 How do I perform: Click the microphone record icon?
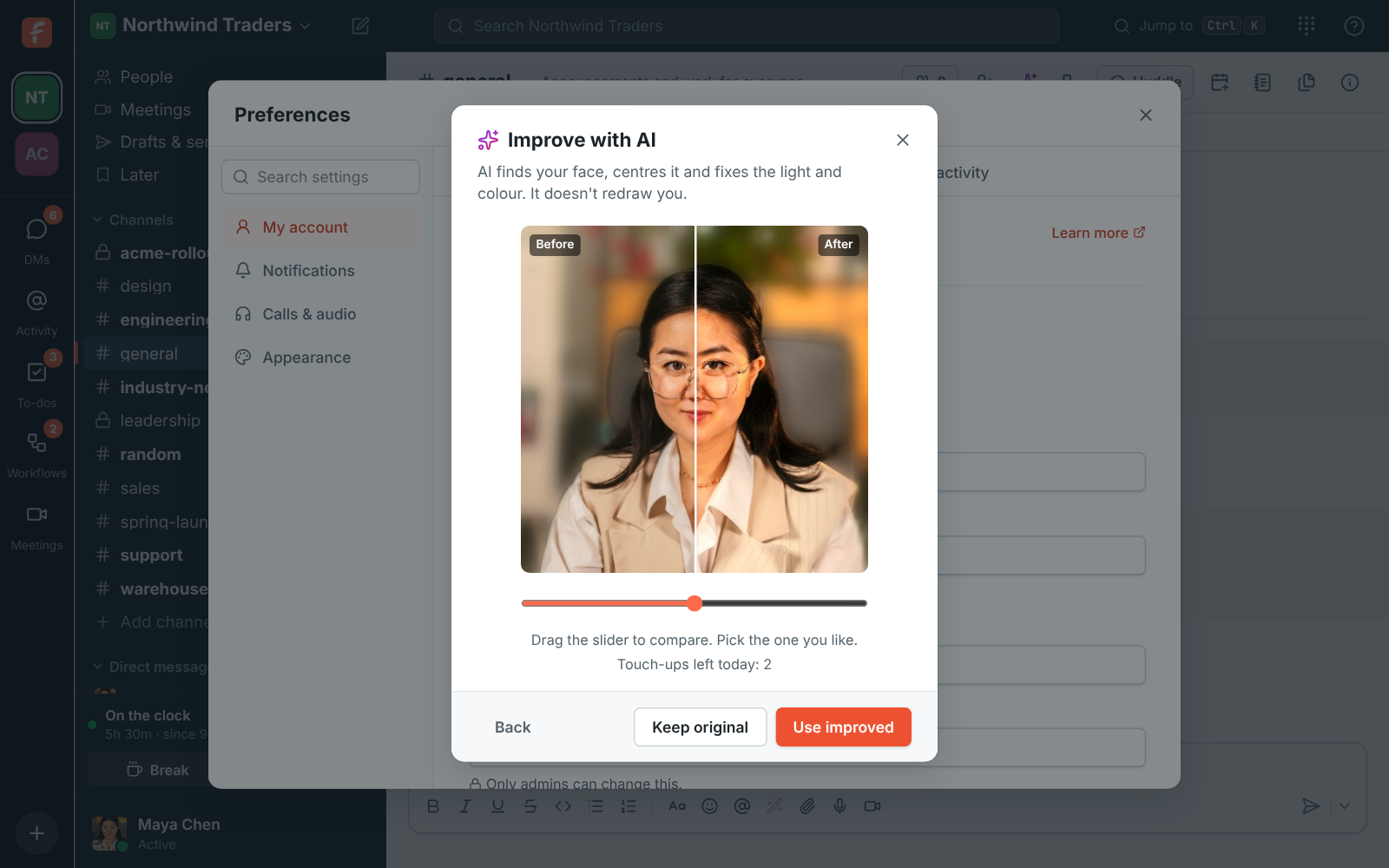[x=839, y=806]
